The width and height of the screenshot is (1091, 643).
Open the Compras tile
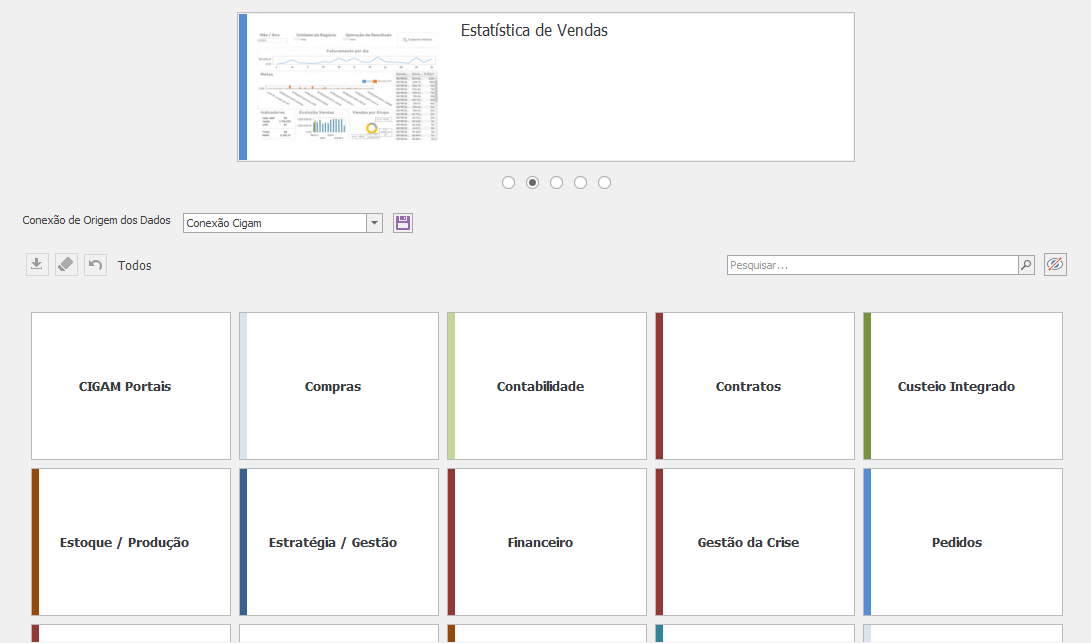click(339, 386)
